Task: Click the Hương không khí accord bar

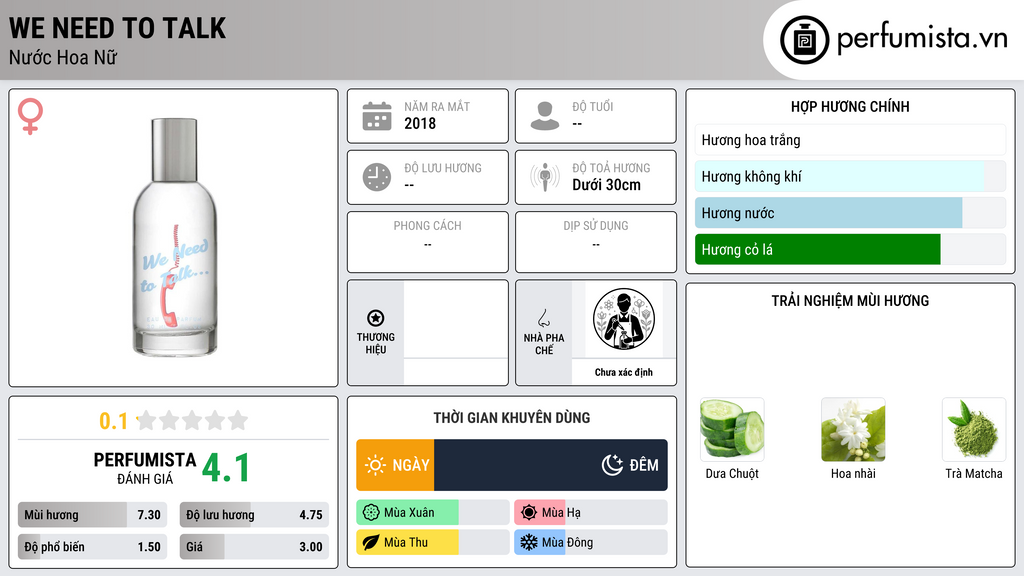Action: point(850,176)
